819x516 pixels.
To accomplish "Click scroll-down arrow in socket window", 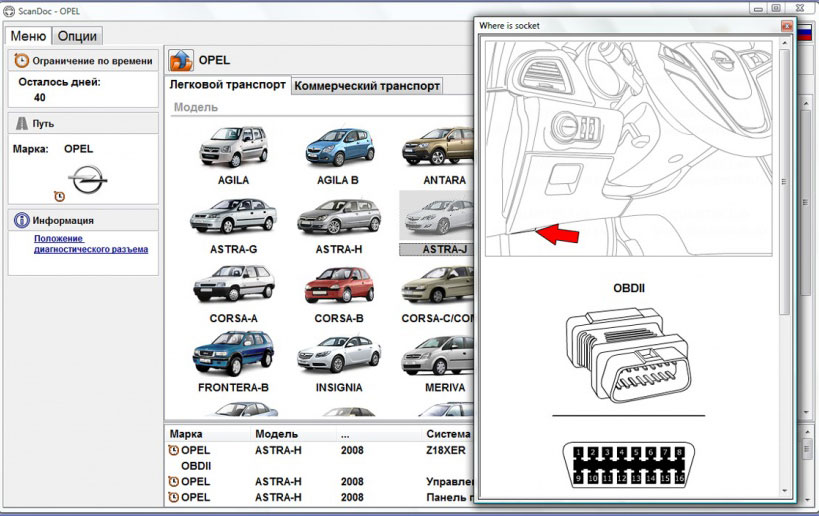I will click(x=785, y=491).
